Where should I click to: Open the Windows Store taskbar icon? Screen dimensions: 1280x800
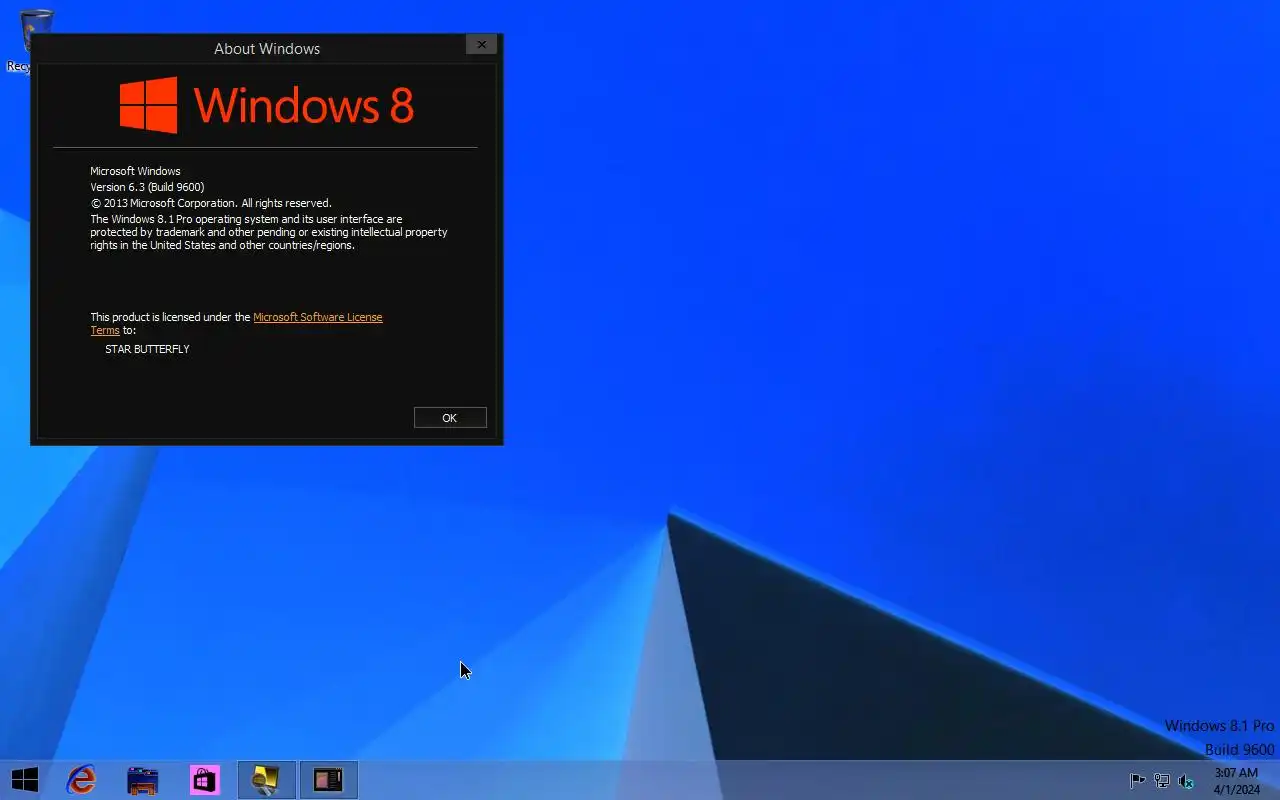(x=205, y=780)
